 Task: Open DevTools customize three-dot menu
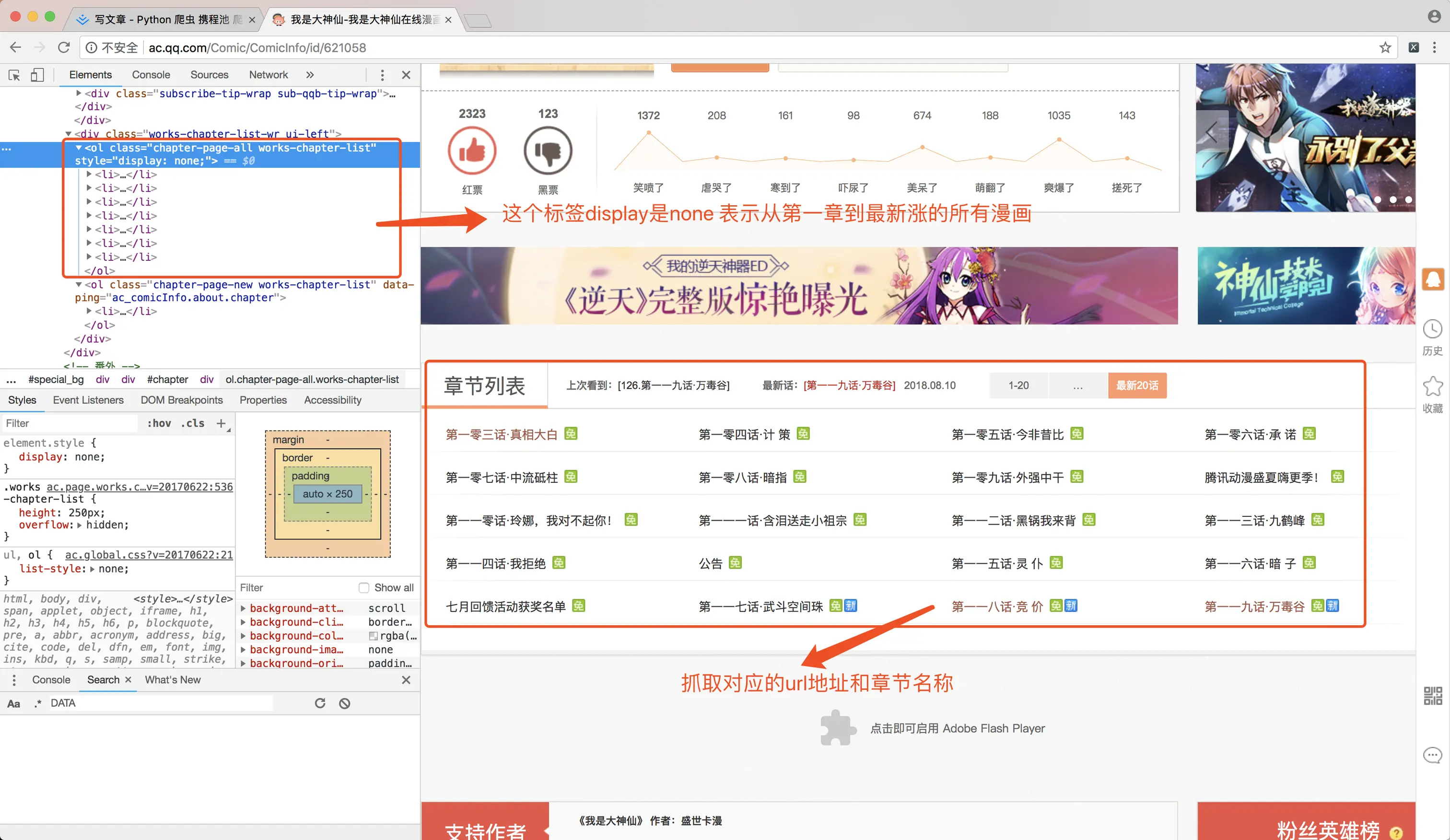[382, 75]
